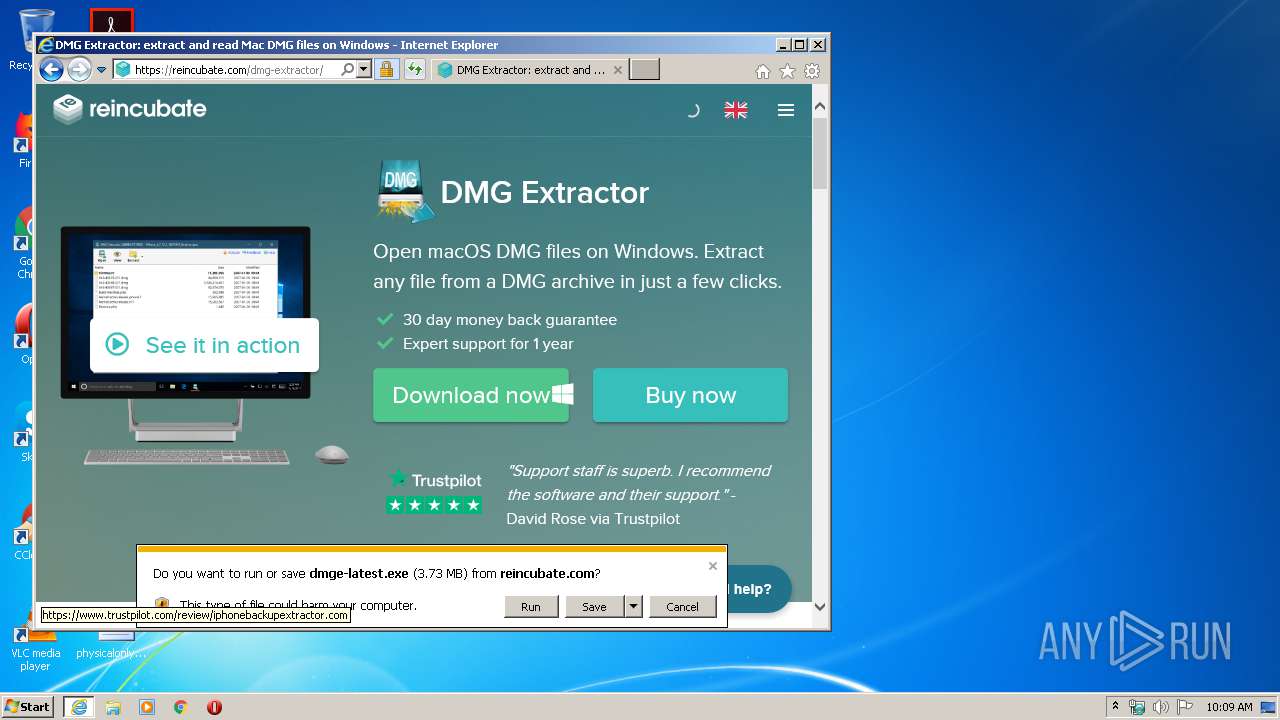This screenshot has height=720, width=1280.
Task: Open the red Opera taskbar icon
Action: [x=214, y=707]
